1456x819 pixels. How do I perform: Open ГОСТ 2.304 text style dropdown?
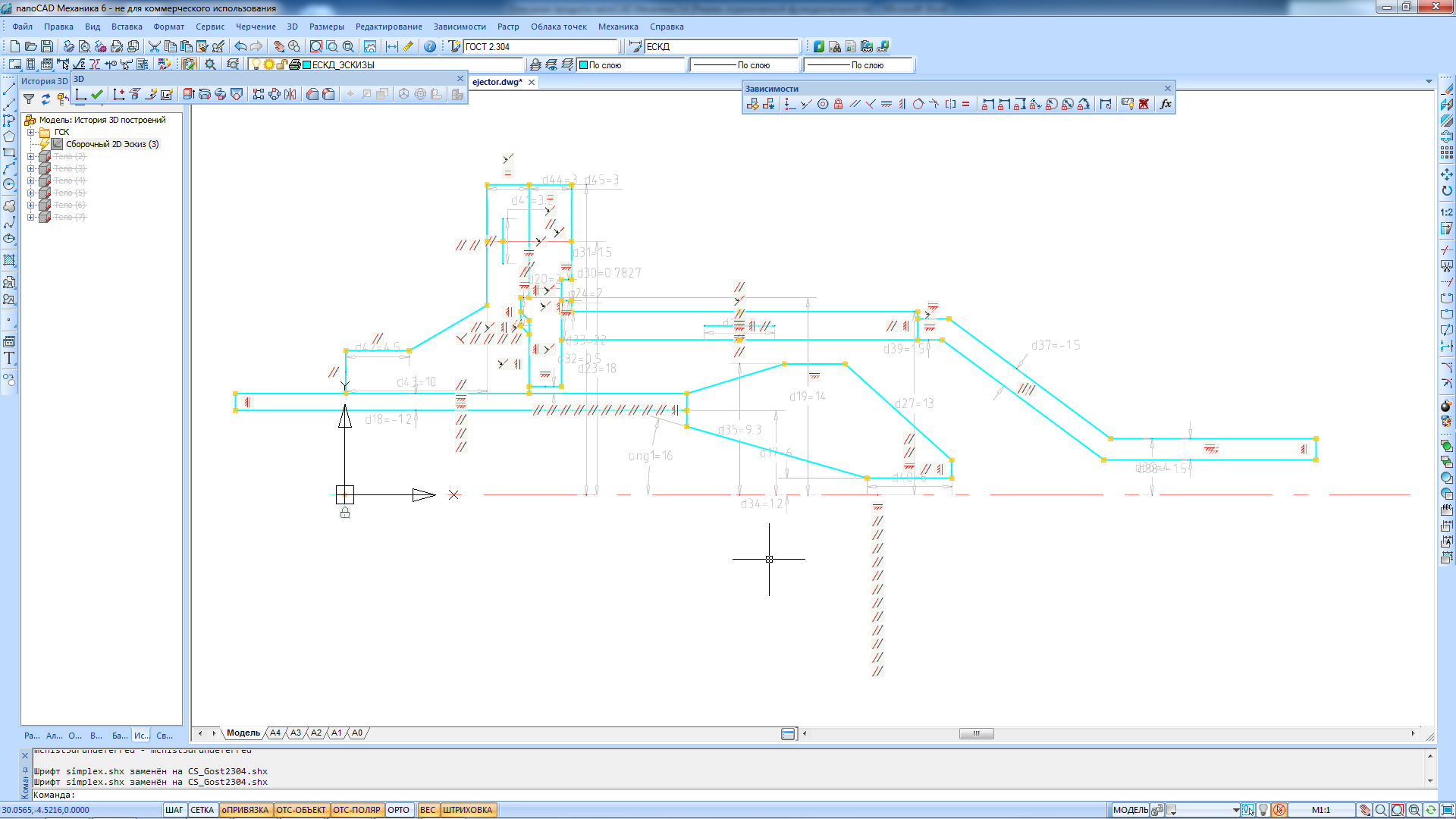point(541,47)
